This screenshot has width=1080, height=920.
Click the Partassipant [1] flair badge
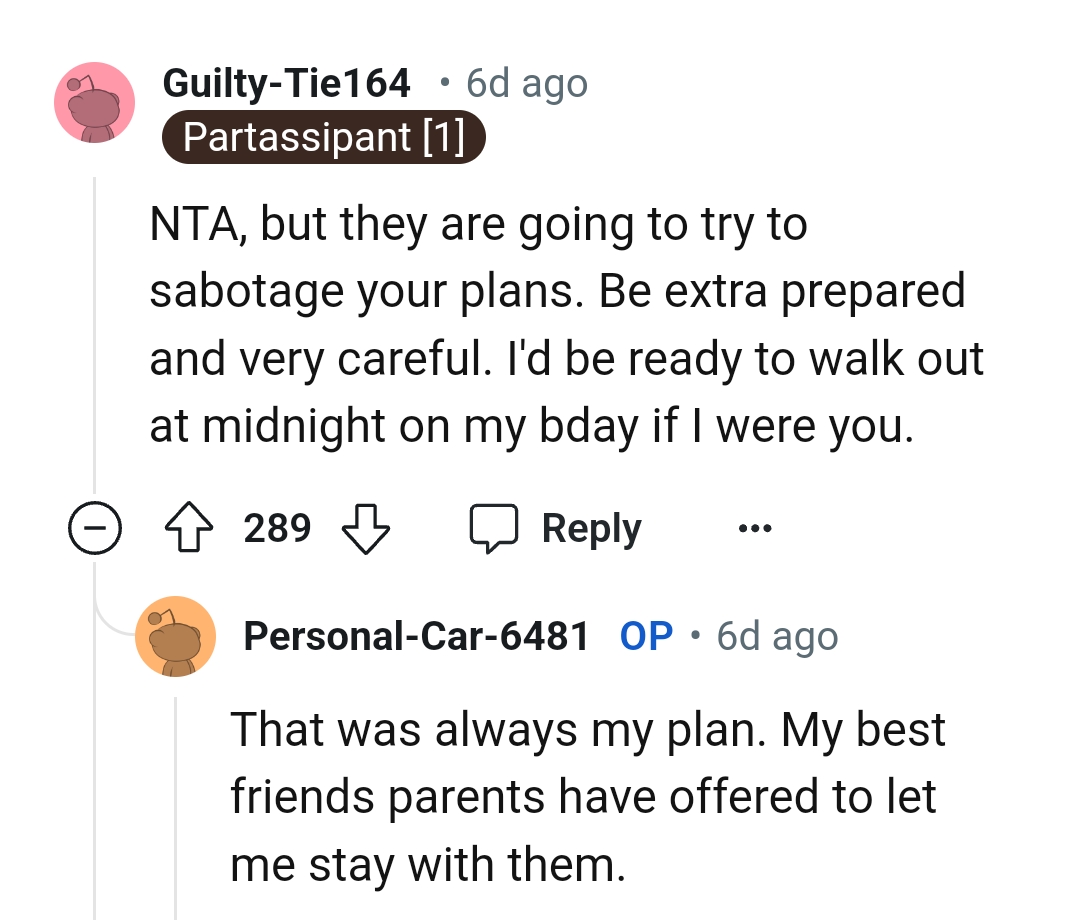pos(324,137)
